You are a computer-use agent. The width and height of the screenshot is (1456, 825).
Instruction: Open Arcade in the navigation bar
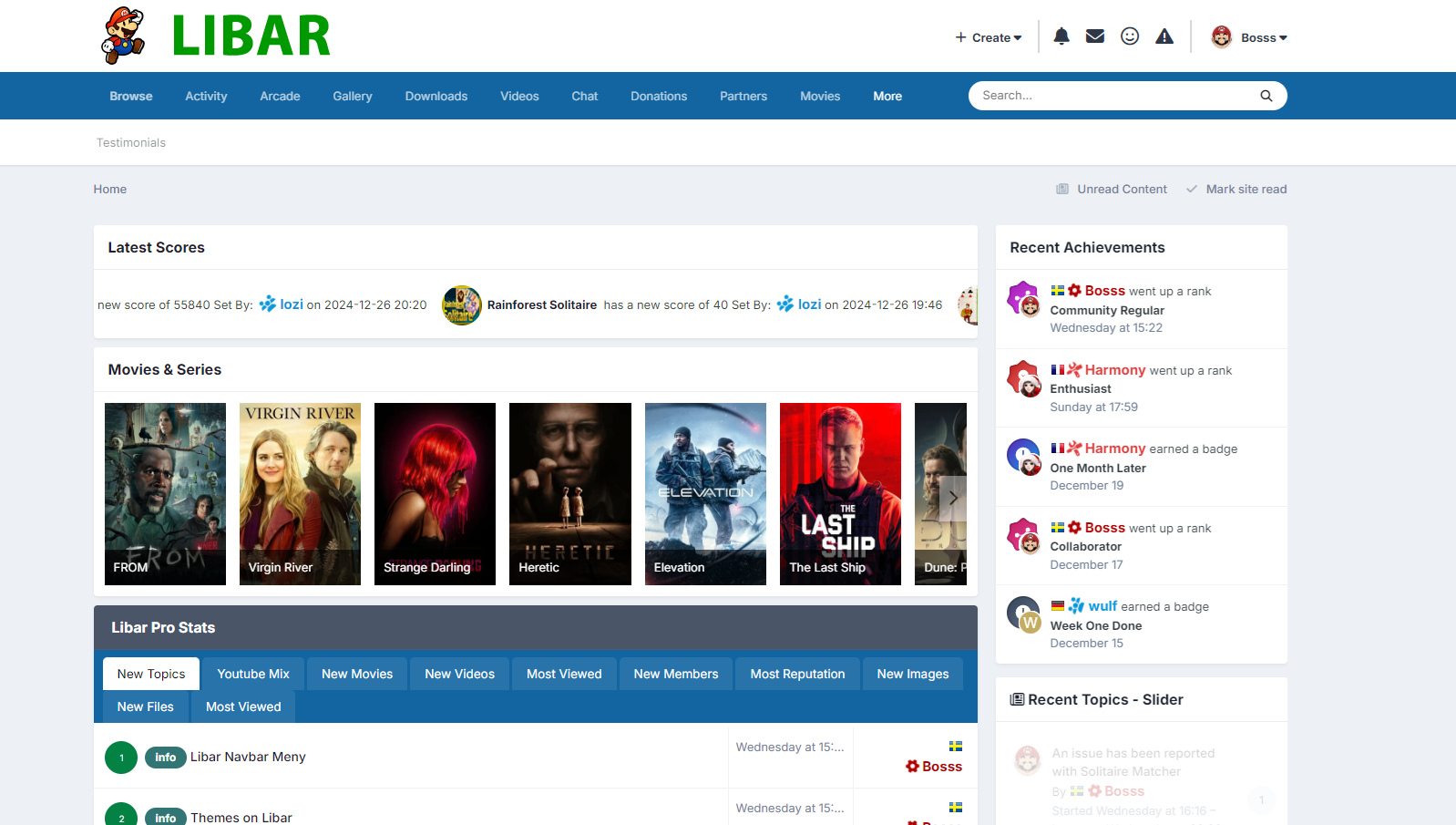280,97
